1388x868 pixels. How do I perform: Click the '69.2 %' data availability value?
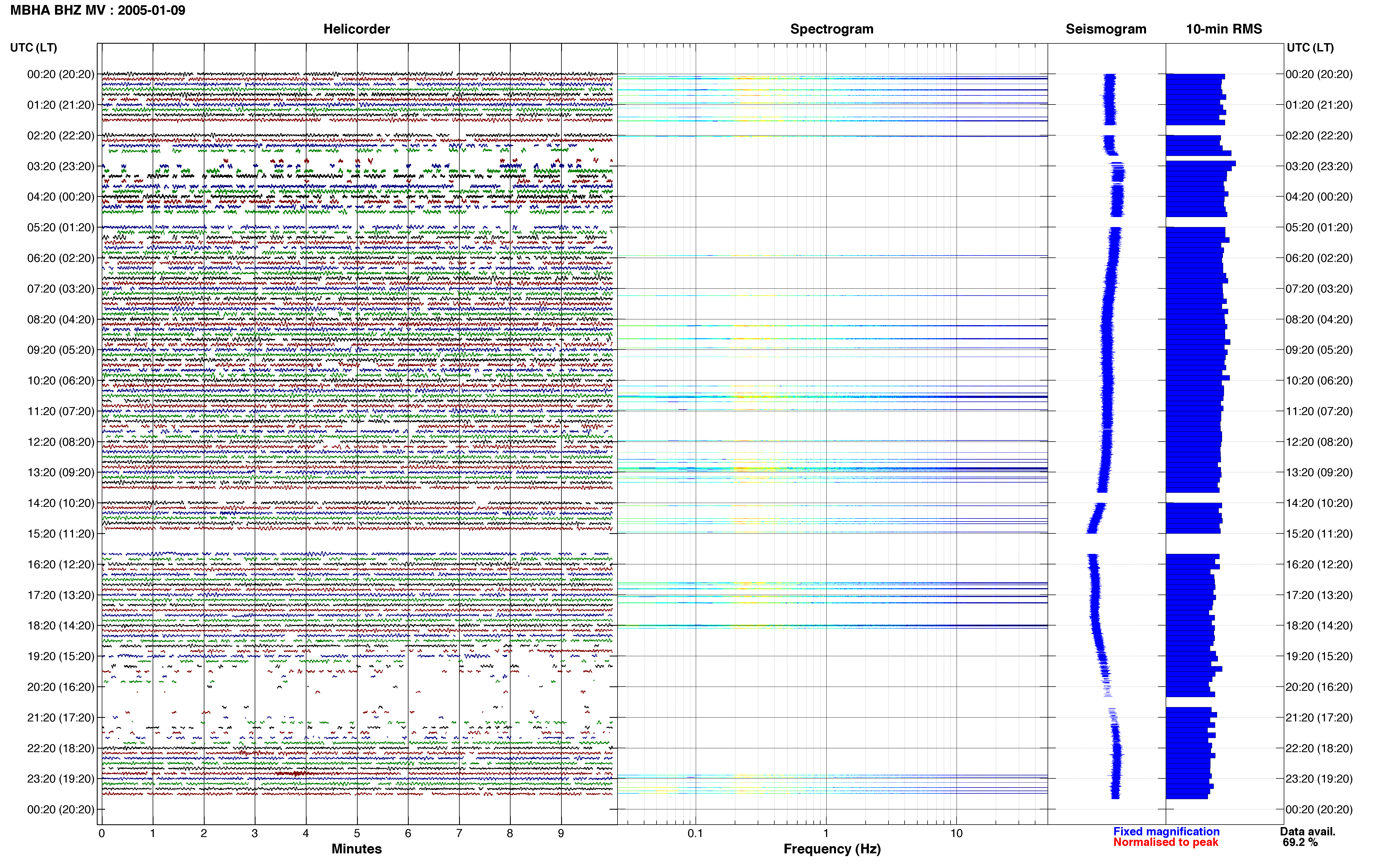[x=1300, y=842]
